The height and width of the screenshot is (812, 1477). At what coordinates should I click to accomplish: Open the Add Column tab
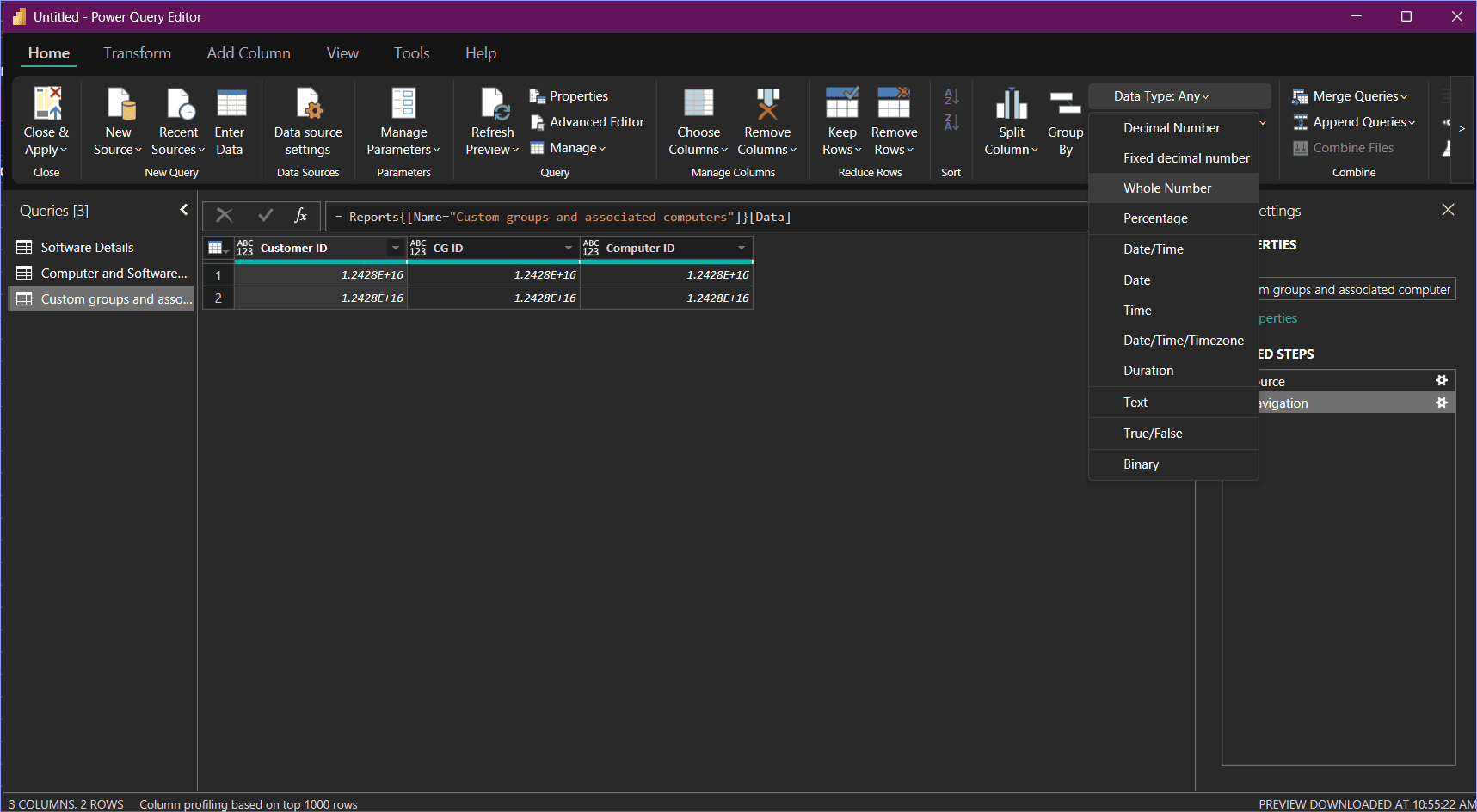[249, 53]
